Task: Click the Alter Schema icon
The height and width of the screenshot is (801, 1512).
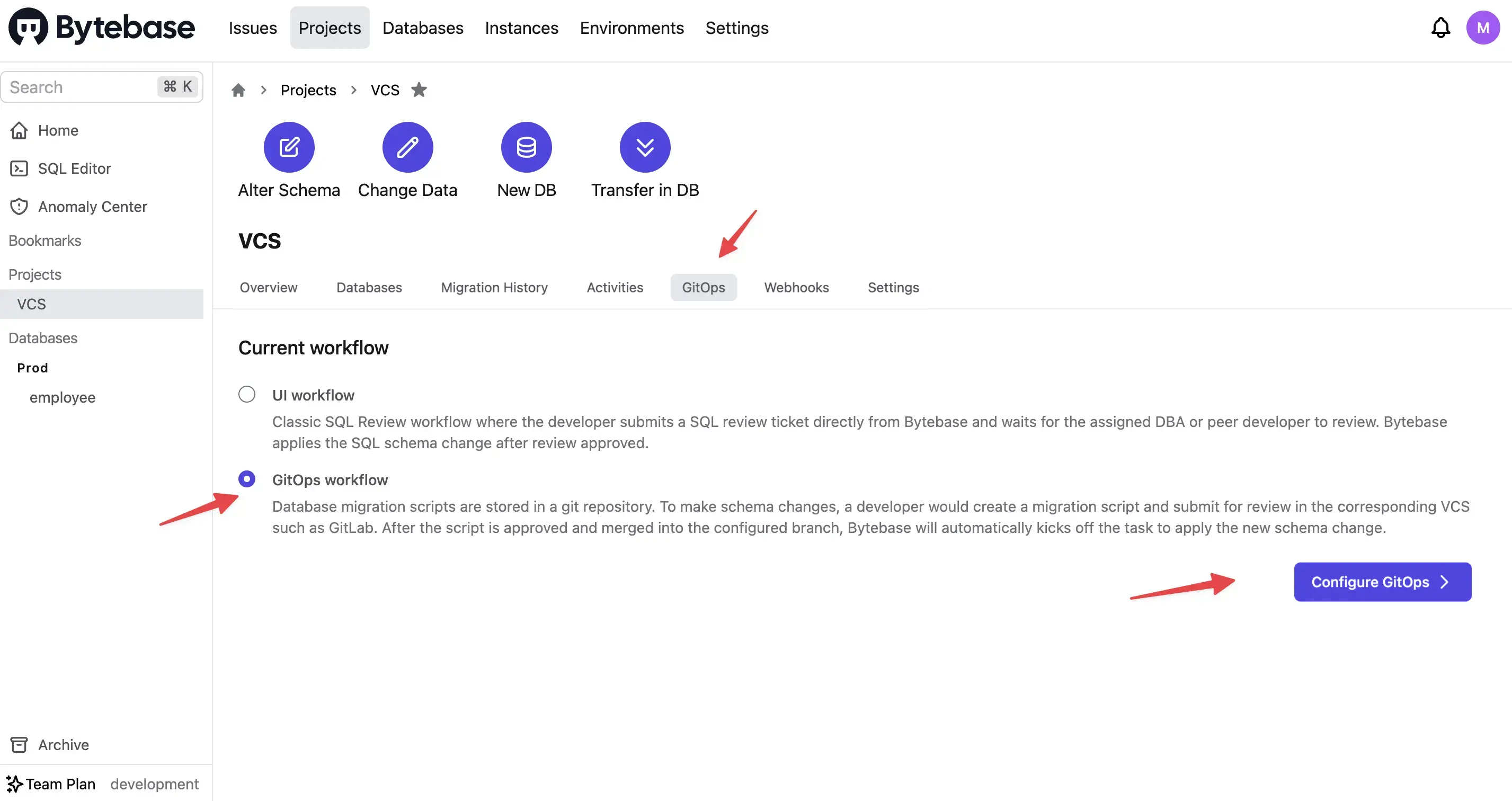Action: [x=289, y=147]
